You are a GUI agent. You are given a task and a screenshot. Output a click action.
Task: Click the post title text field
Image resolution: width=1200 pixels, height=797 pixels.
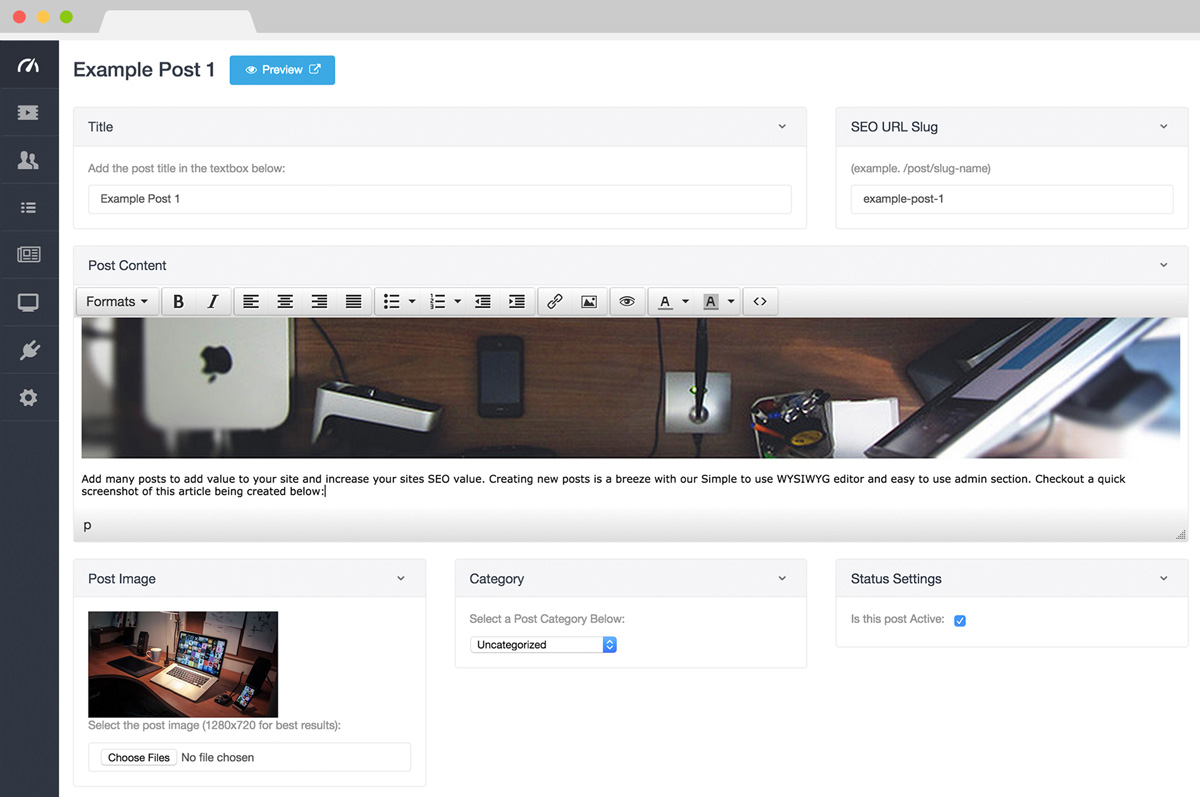[439, 199]
